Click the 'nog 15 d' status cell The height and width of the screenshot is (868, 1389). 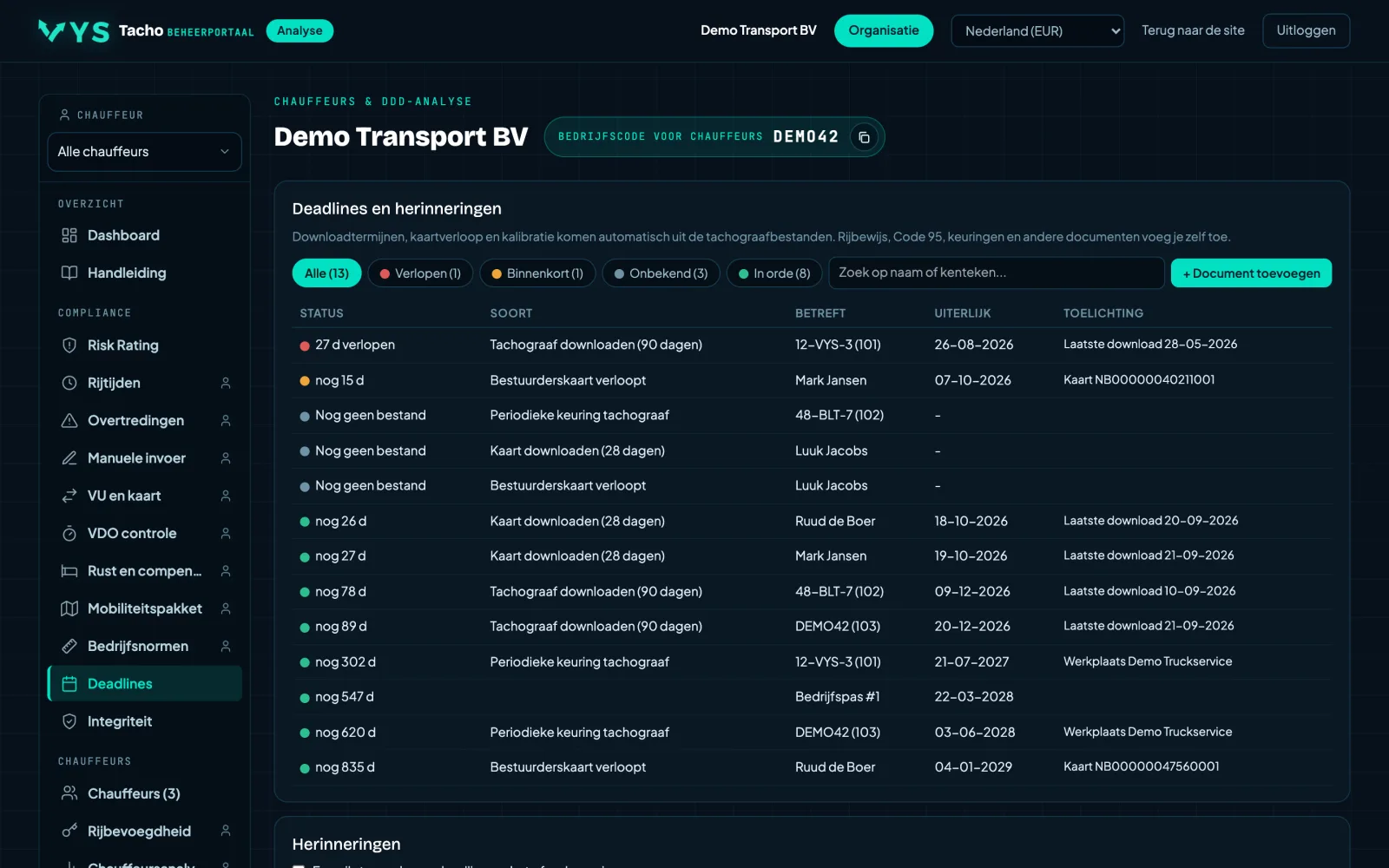point(332,380)
